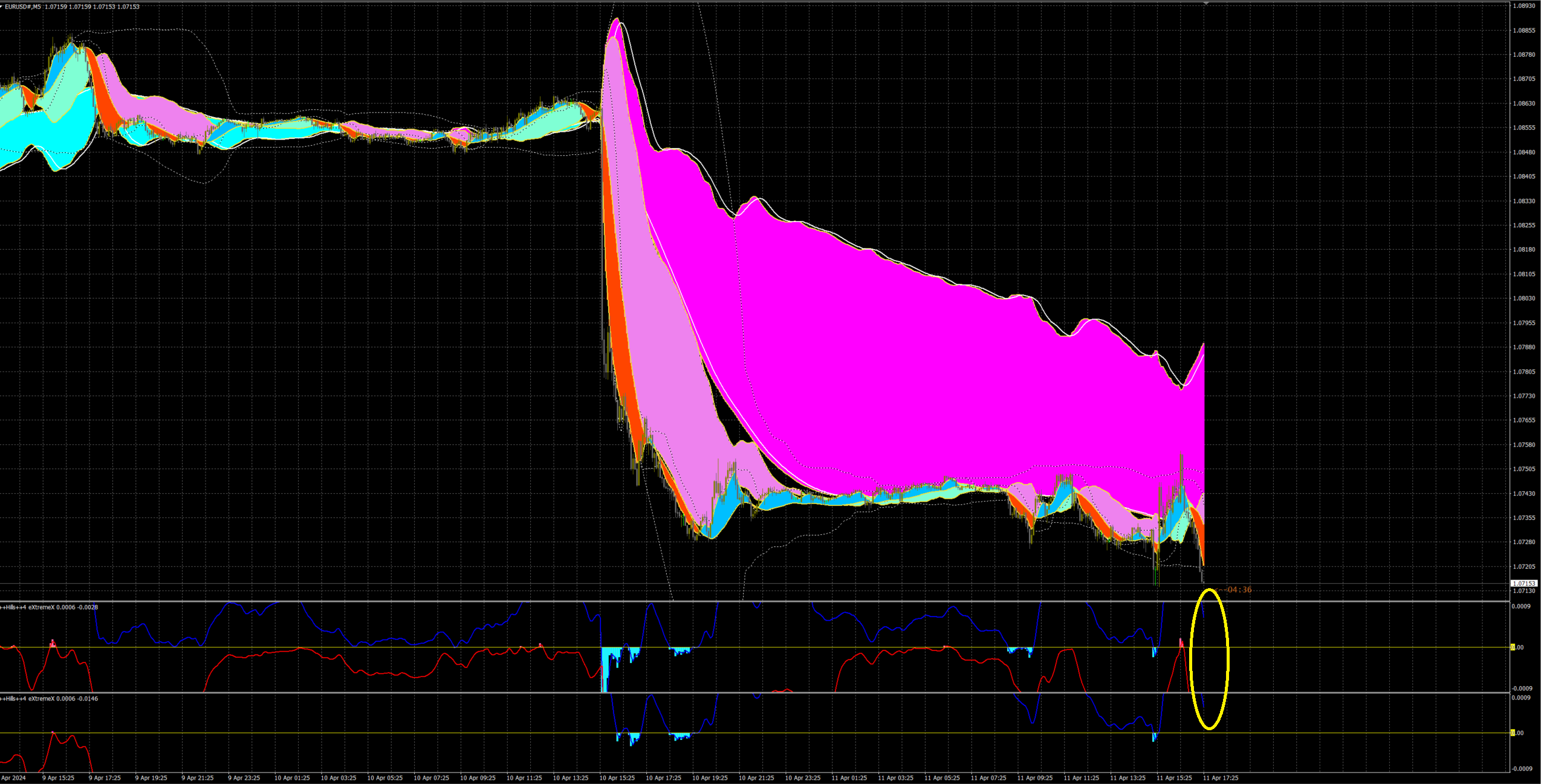Click the white current price label 1.07153
This screenshot has width=1541, height=784.
[1523, 583]
